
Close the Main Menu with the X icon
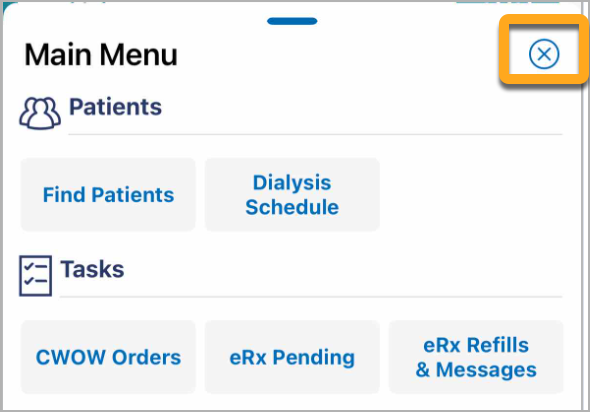(x=544, y=54)
